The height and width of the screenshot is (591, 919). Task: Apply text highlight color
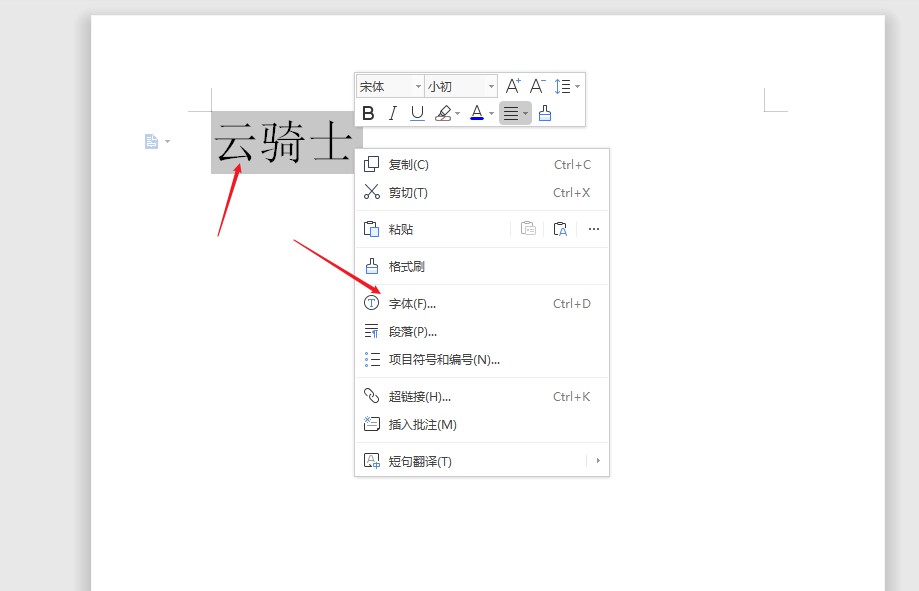(443, 113)
